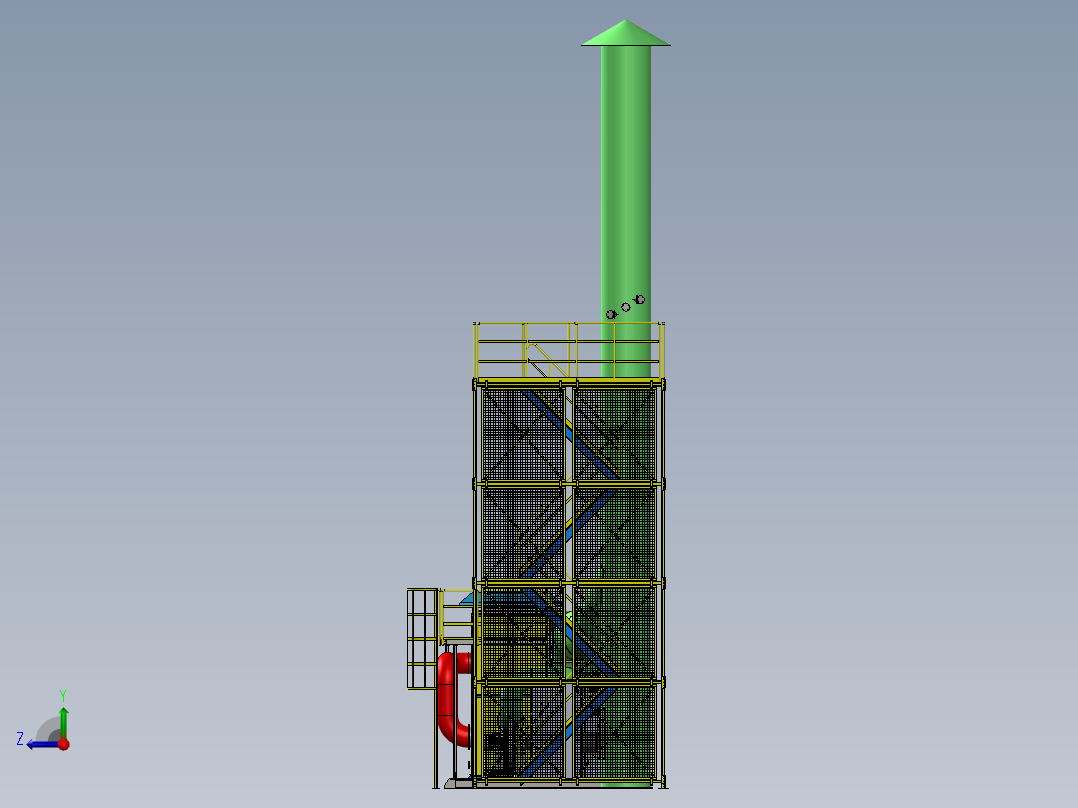Select the red elbow pipe at the tower base

pyautogui.click(x=454, y=698)
